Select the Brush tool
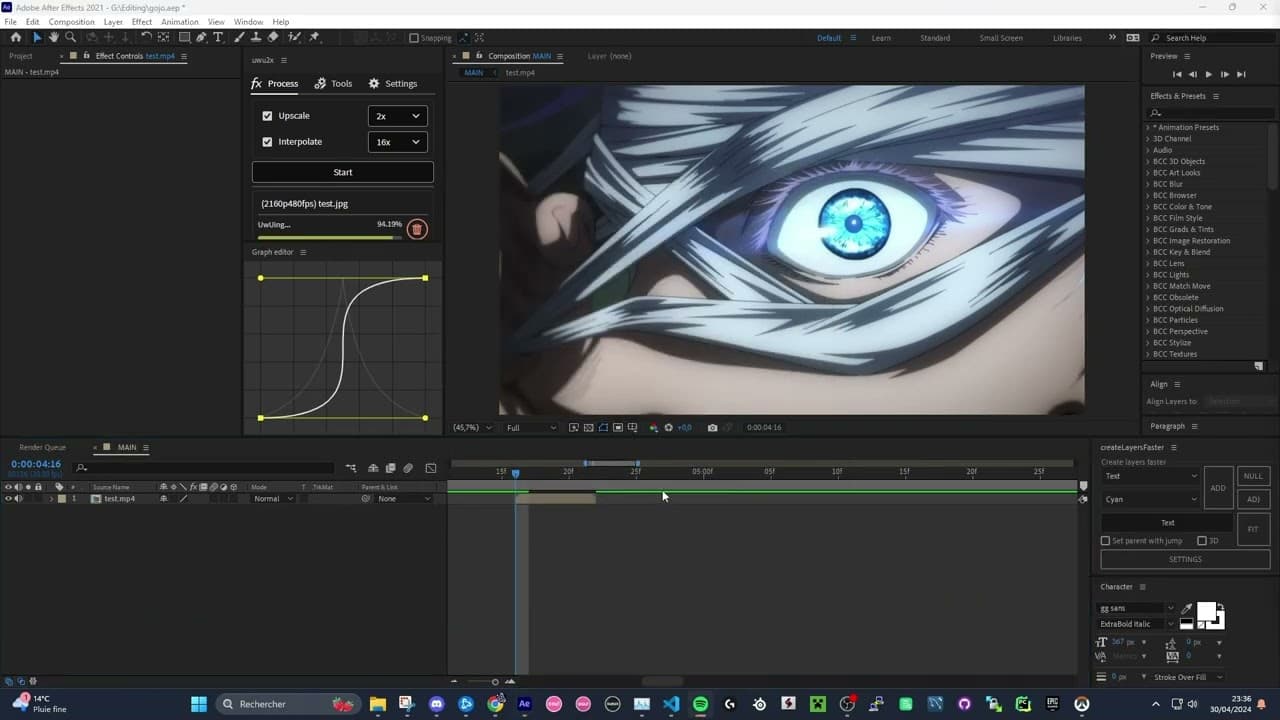Image resolution: width=1280 pixels, height=720 pixels. pos(241,37)
